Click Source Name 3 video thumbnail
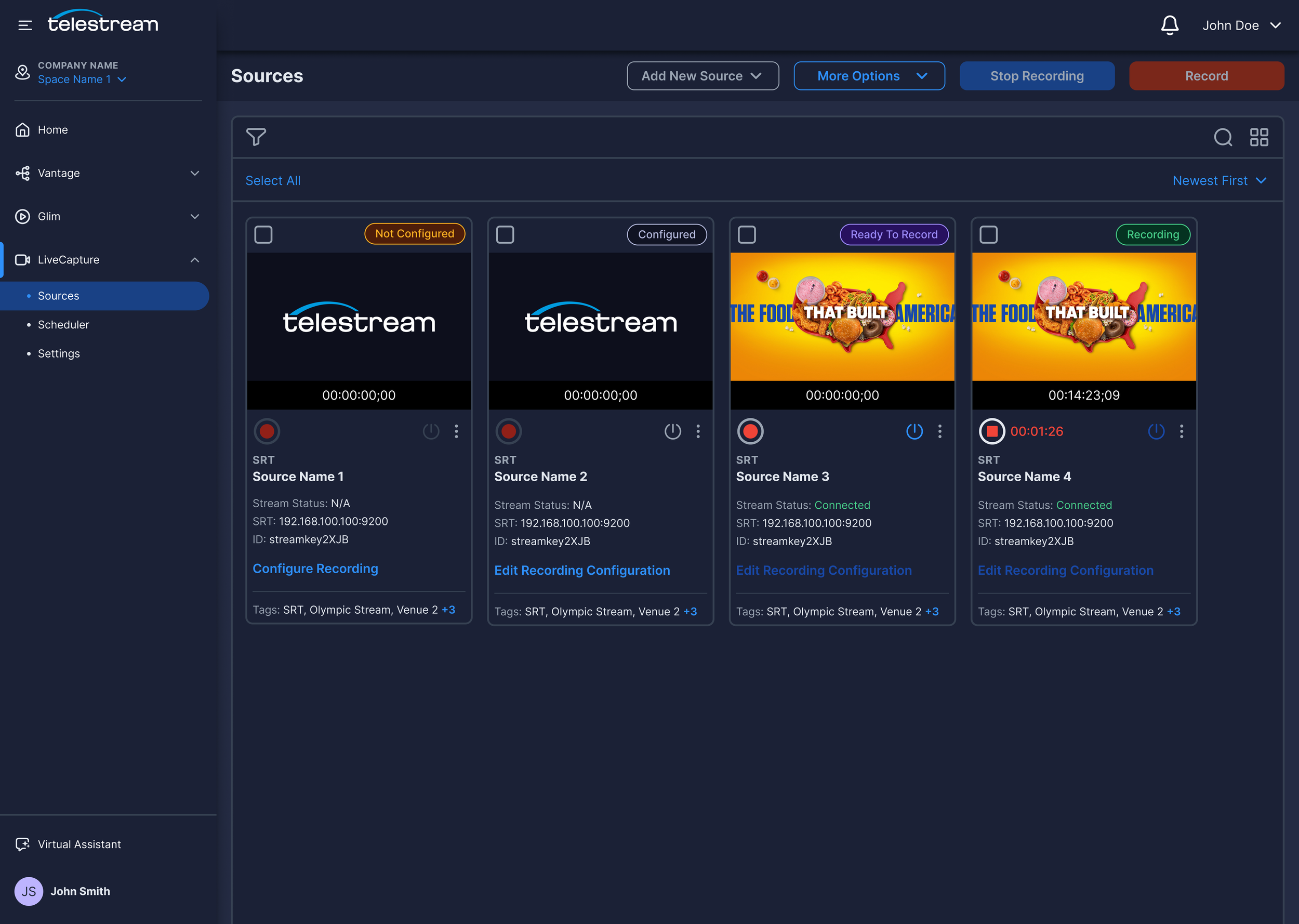 pos(842,316)
